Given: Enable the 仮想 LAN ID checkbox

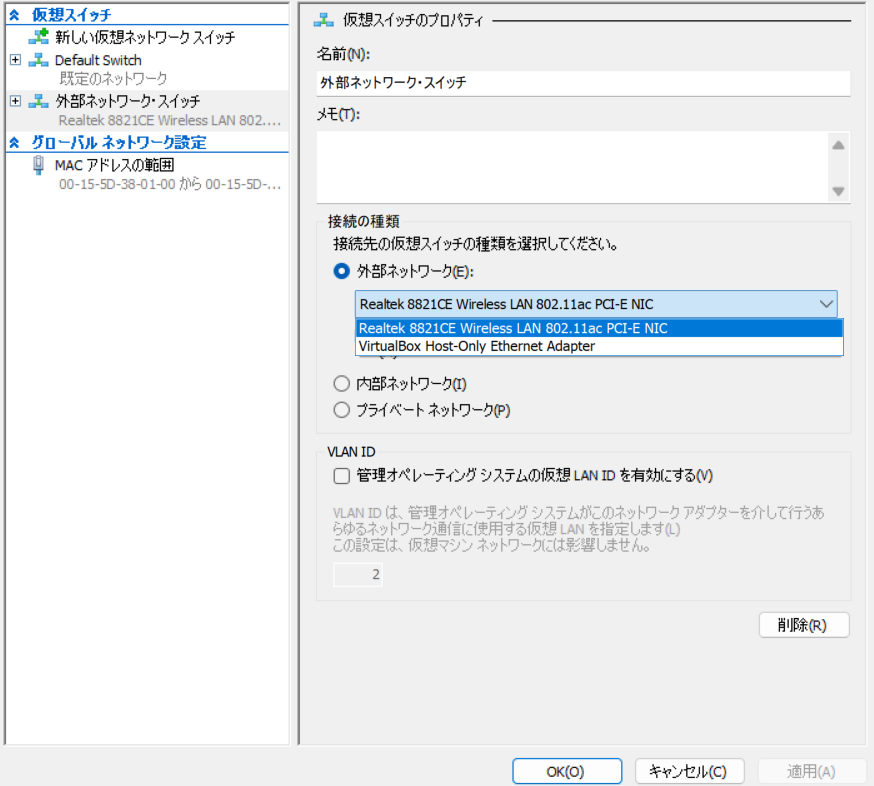Looking at the screenshot, I should tap(342, 476).
